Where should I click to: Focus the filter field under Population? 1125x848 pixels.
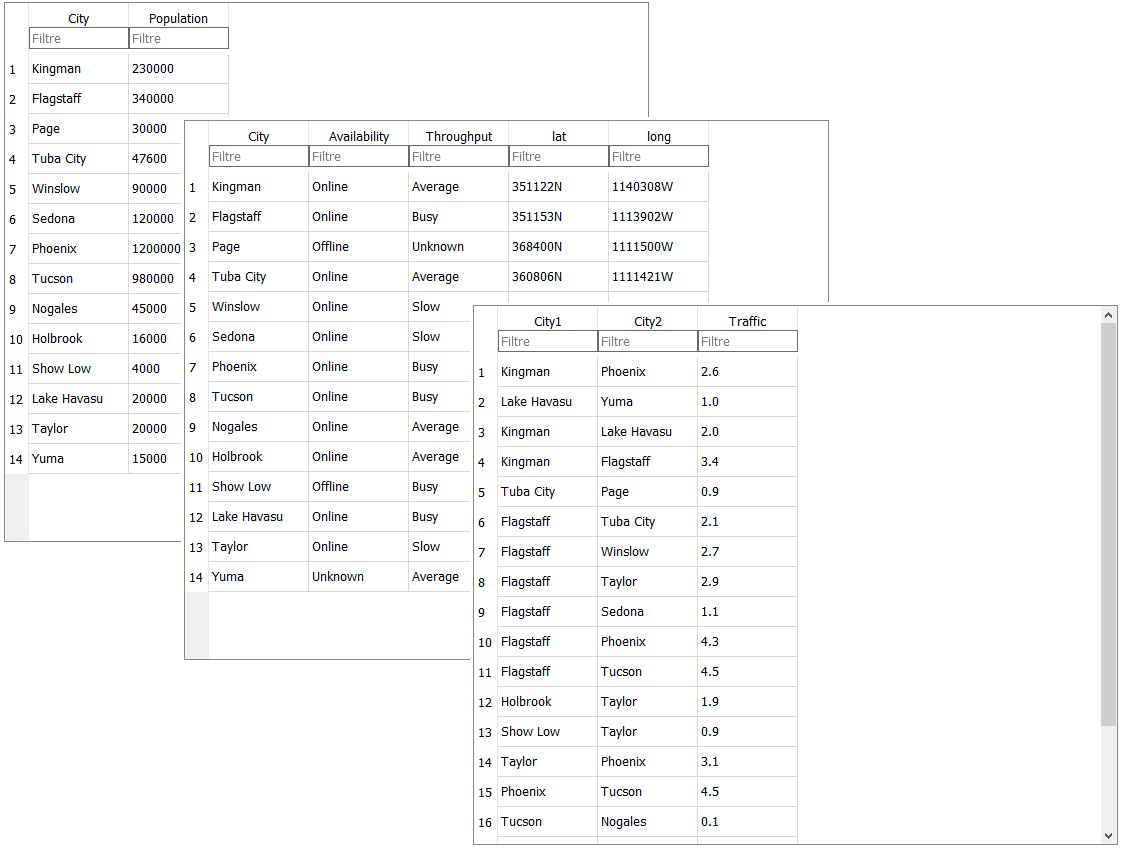click(178, 38)
